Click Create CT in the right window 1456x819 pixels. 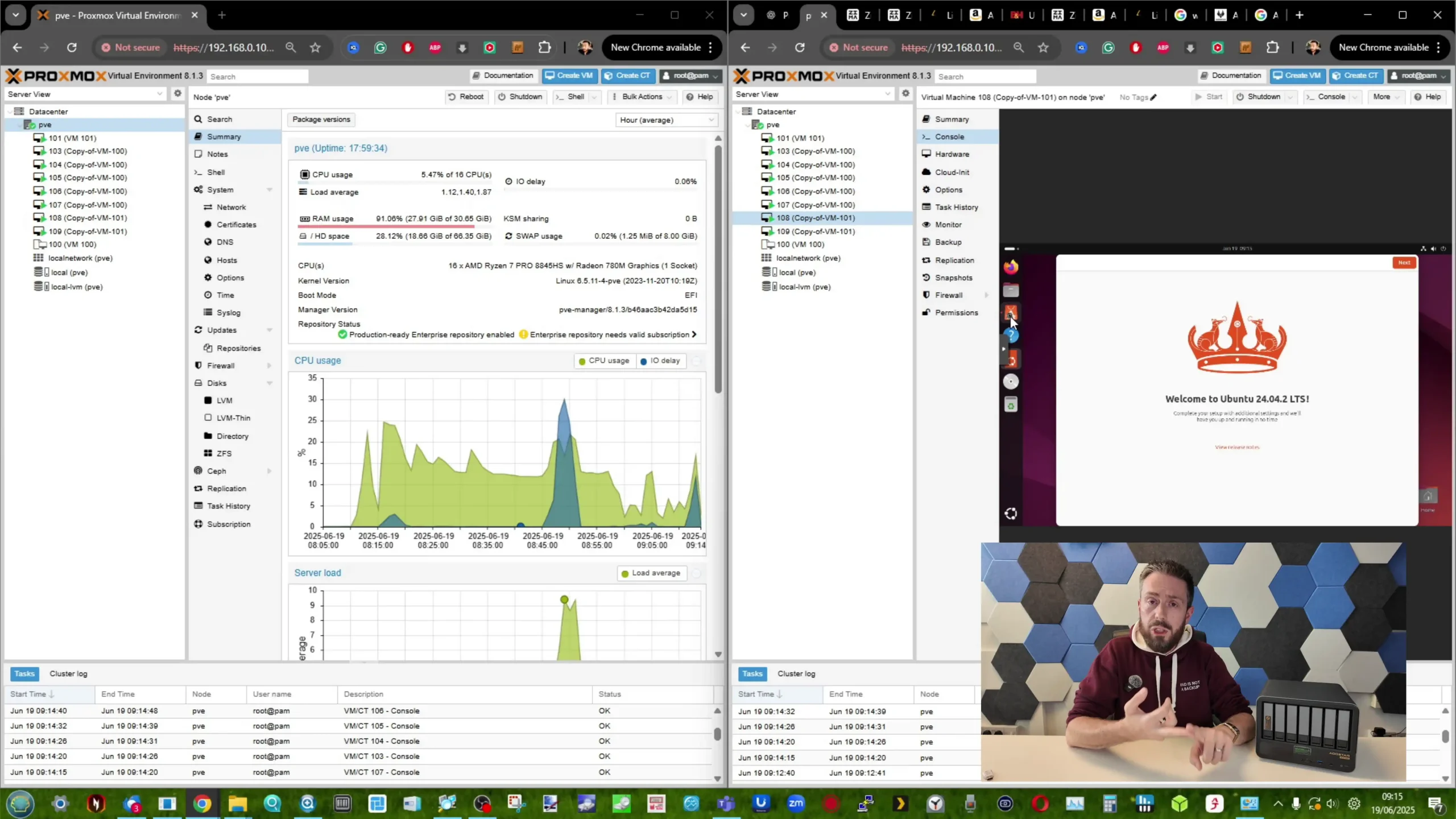(x=1356, y=76)
